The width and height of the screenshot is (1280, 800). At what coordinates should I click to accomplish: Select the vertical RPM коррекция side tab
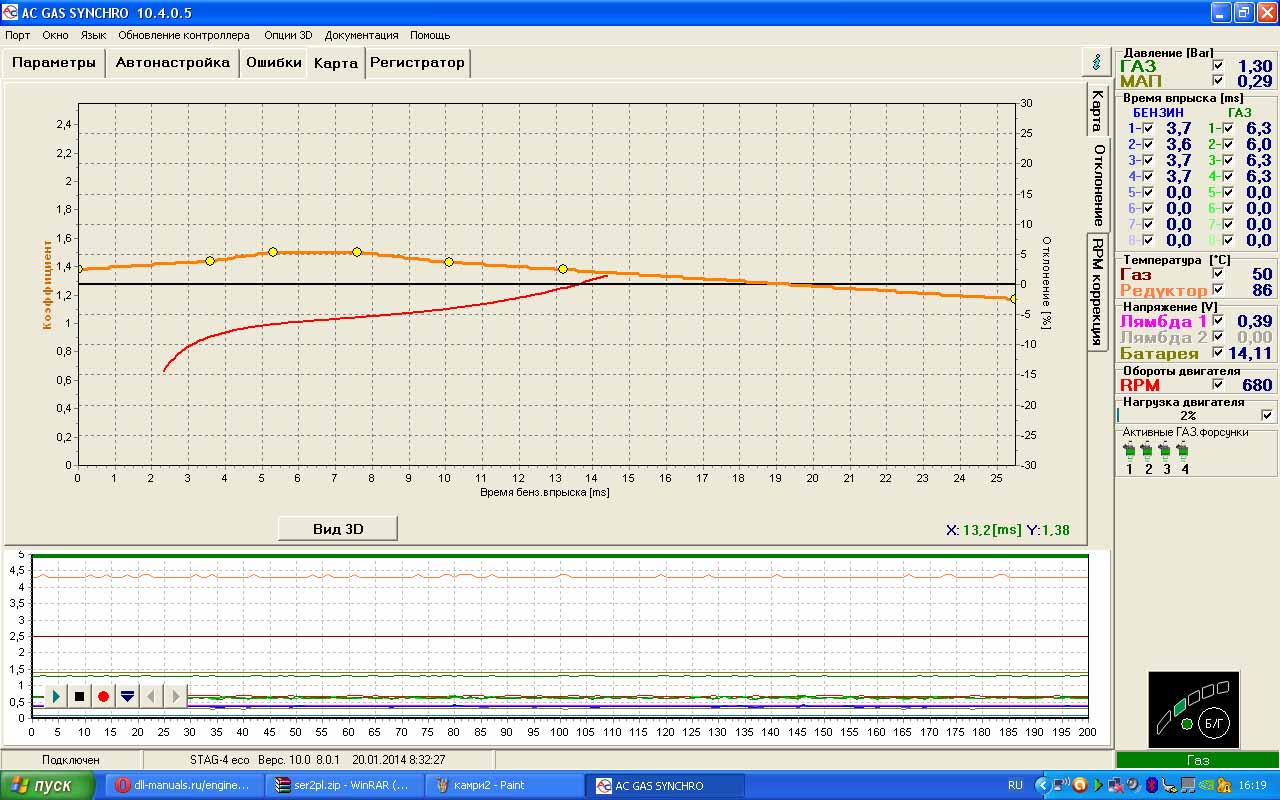[1097, 292]
